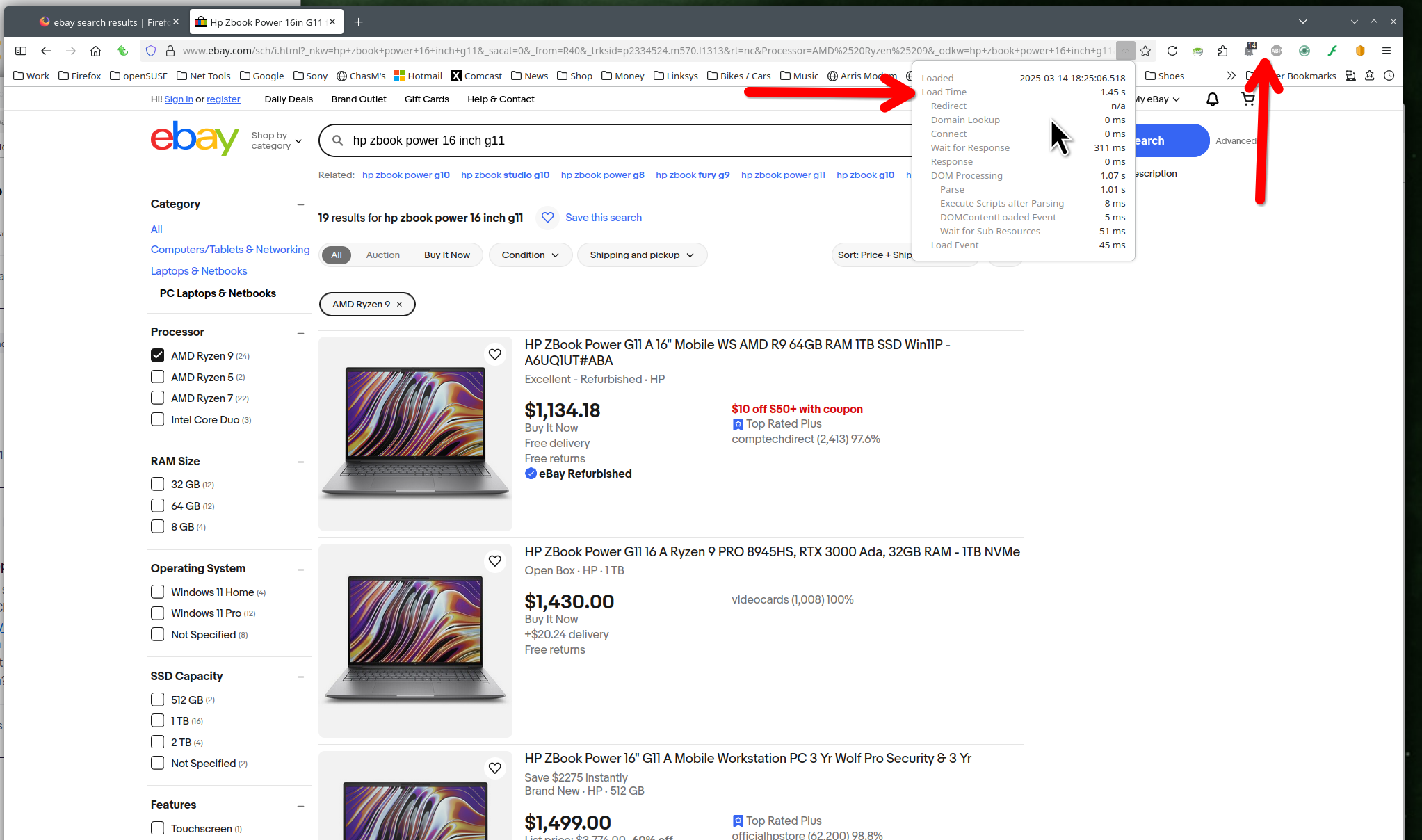Open the Extensions puzzle-piece menu
The height and width of the screenshot is (840, 1422).
[x=1223, y=51]
